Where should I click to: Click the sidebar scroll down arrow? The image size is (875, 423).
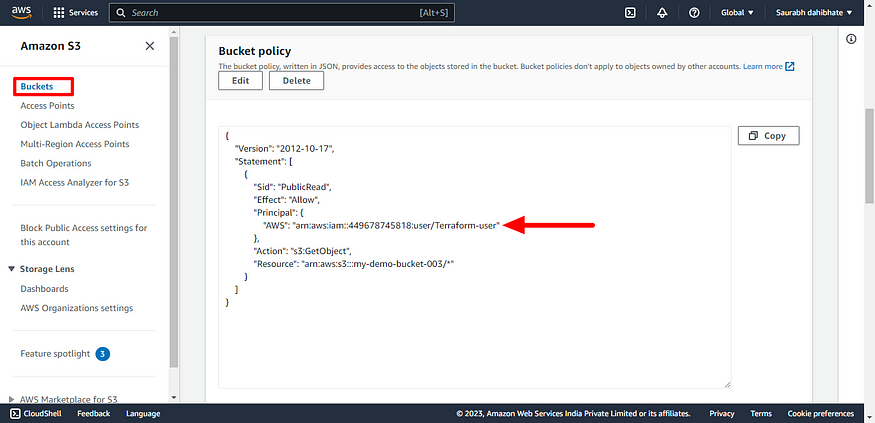click(174, 397)
